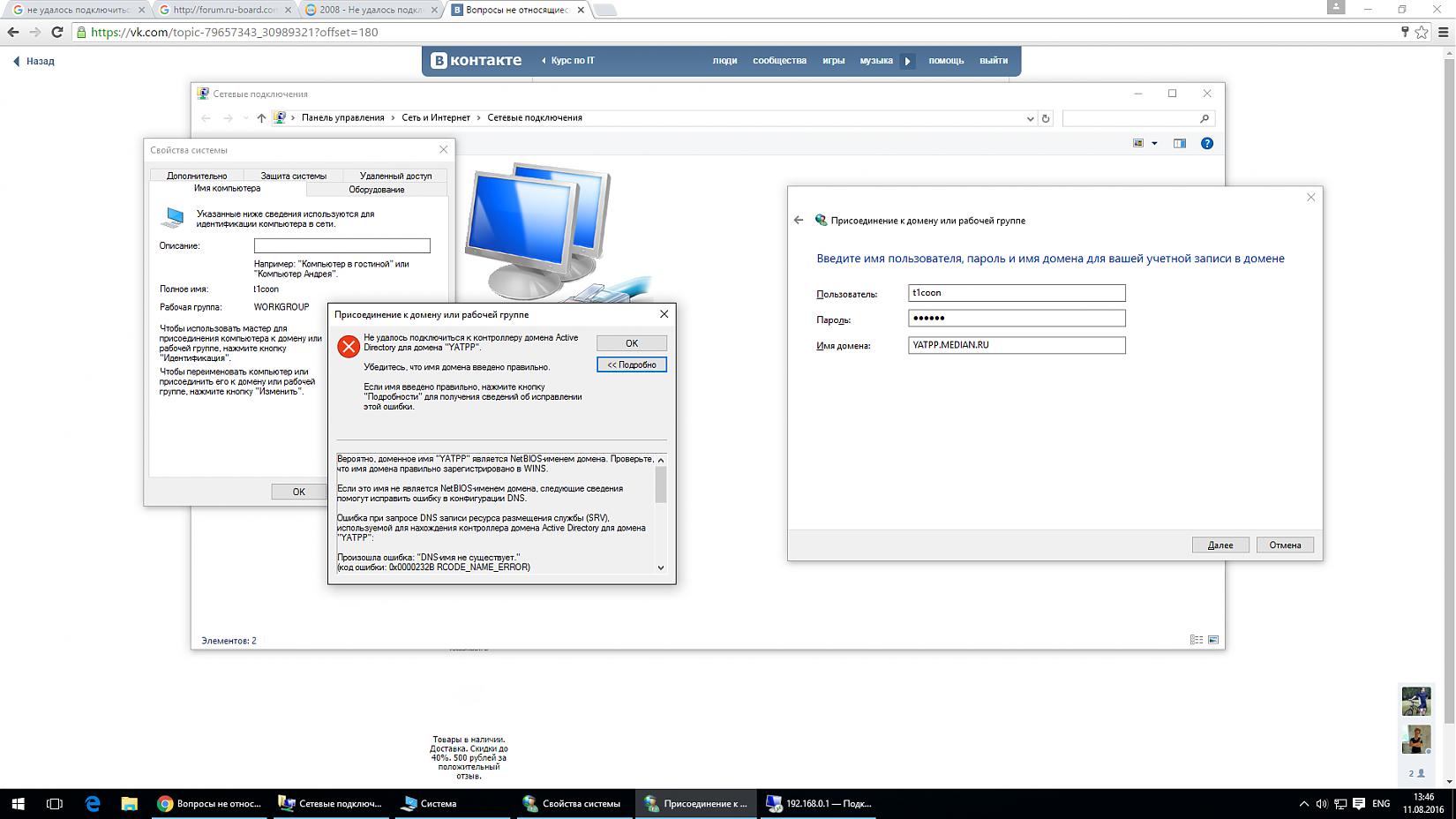Image resolution: width=1456 pixels, height=819 pixels.
Task: Reload the page in Chrome
Action: (x=57, y=32)
